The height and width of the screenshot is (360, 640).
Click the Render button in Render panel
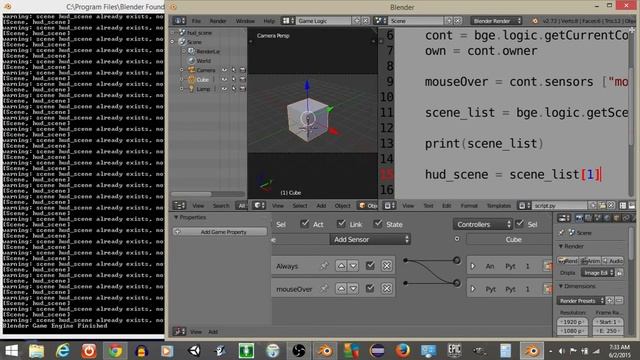567,261
